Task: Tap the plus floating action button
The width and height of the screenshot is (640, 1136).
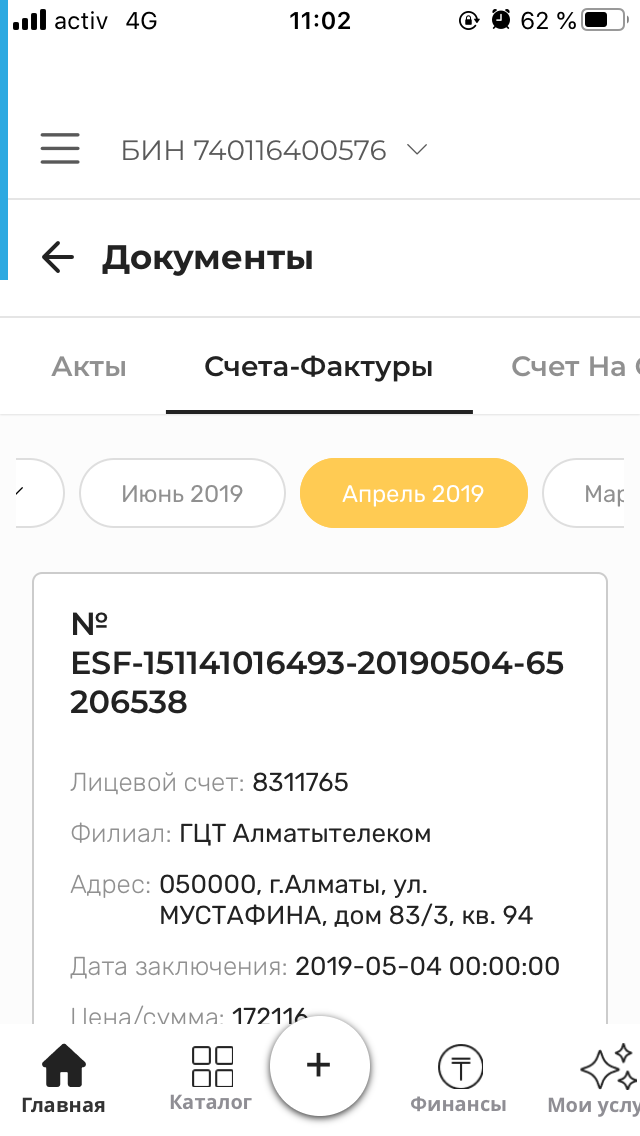Action: 319,1065
